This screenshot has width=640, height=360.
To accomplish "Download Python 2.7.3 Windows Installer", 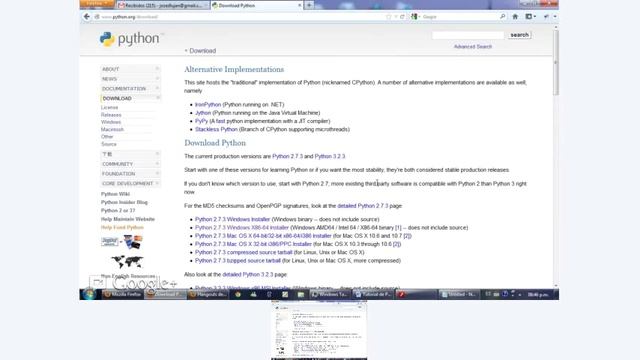I will [232, 219].
